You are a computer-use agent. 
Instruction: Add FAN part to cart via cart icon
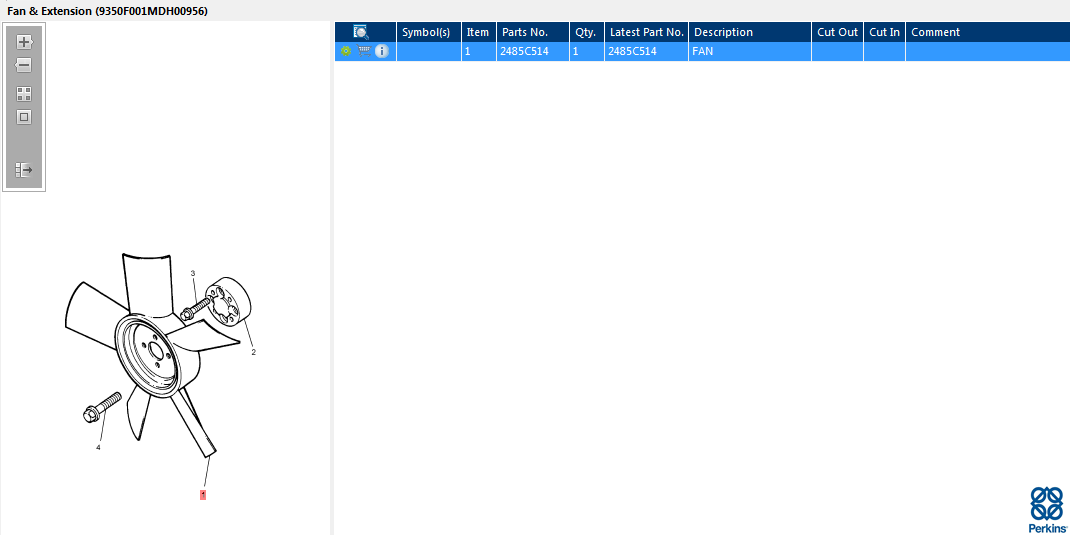click(364, 51)
